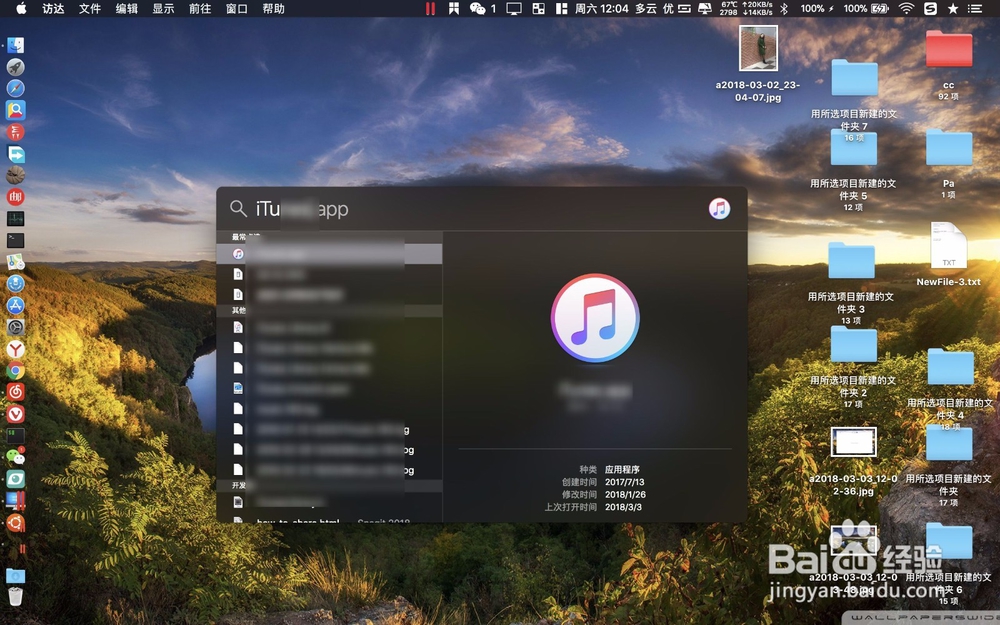Open WeChat from the dock
1000x625 pixels.
(x=15, y=457)
